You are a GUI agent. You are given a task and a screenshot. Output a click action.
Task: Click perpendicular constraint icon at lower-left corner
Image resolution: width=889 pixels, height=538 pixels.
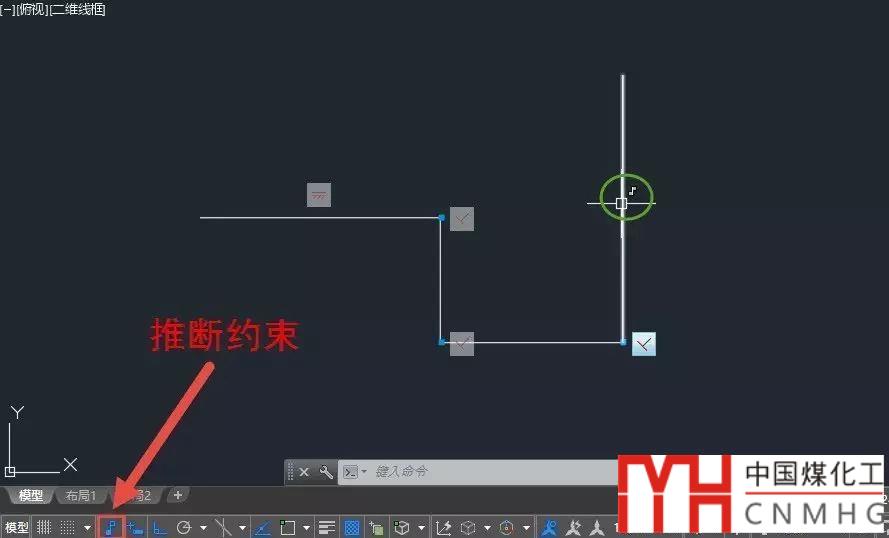pos(462,344)
